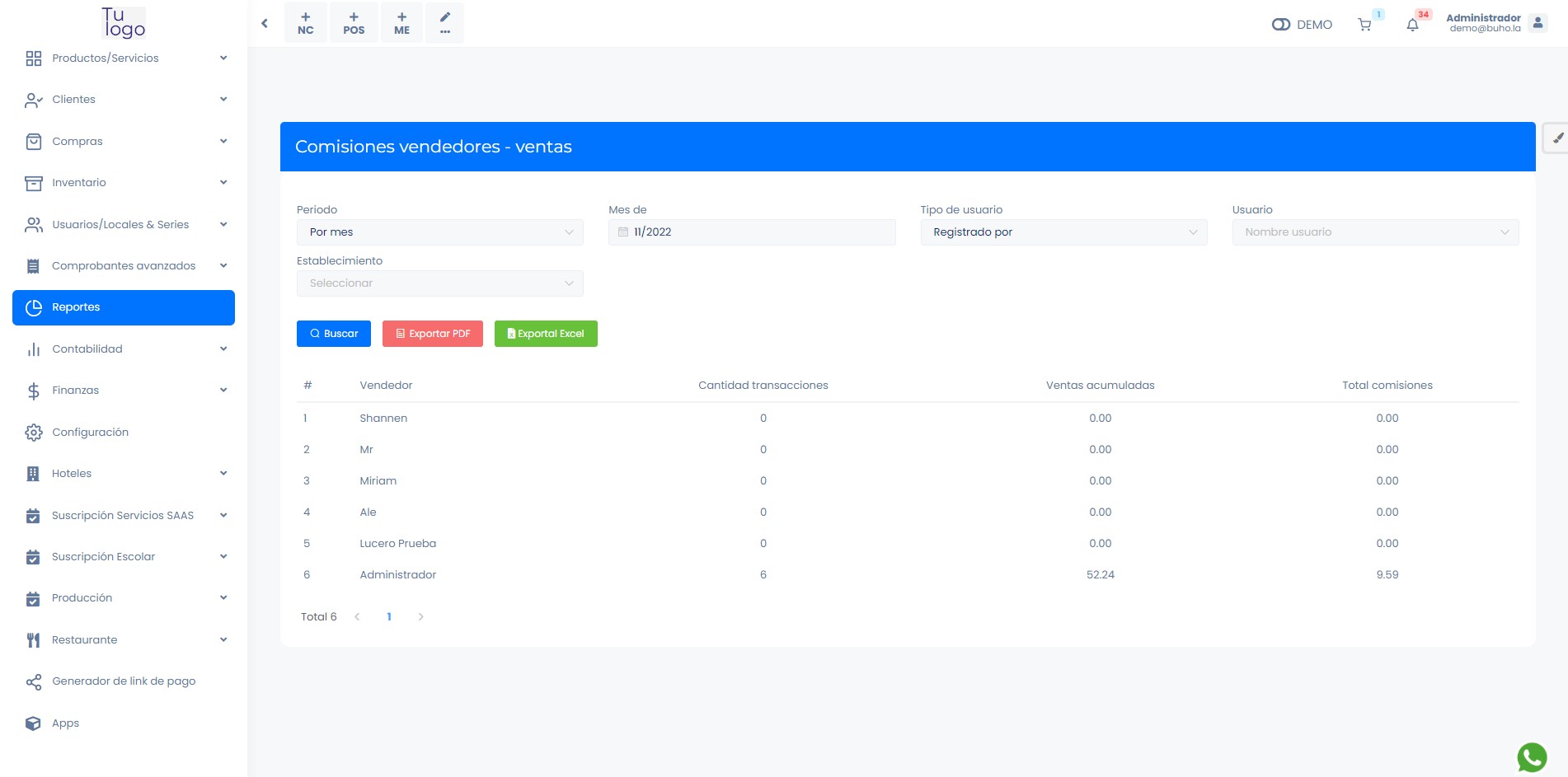Collapse the sidebar with the back arrow
Screen dimensions: 1568x777
tap(265, 23)
